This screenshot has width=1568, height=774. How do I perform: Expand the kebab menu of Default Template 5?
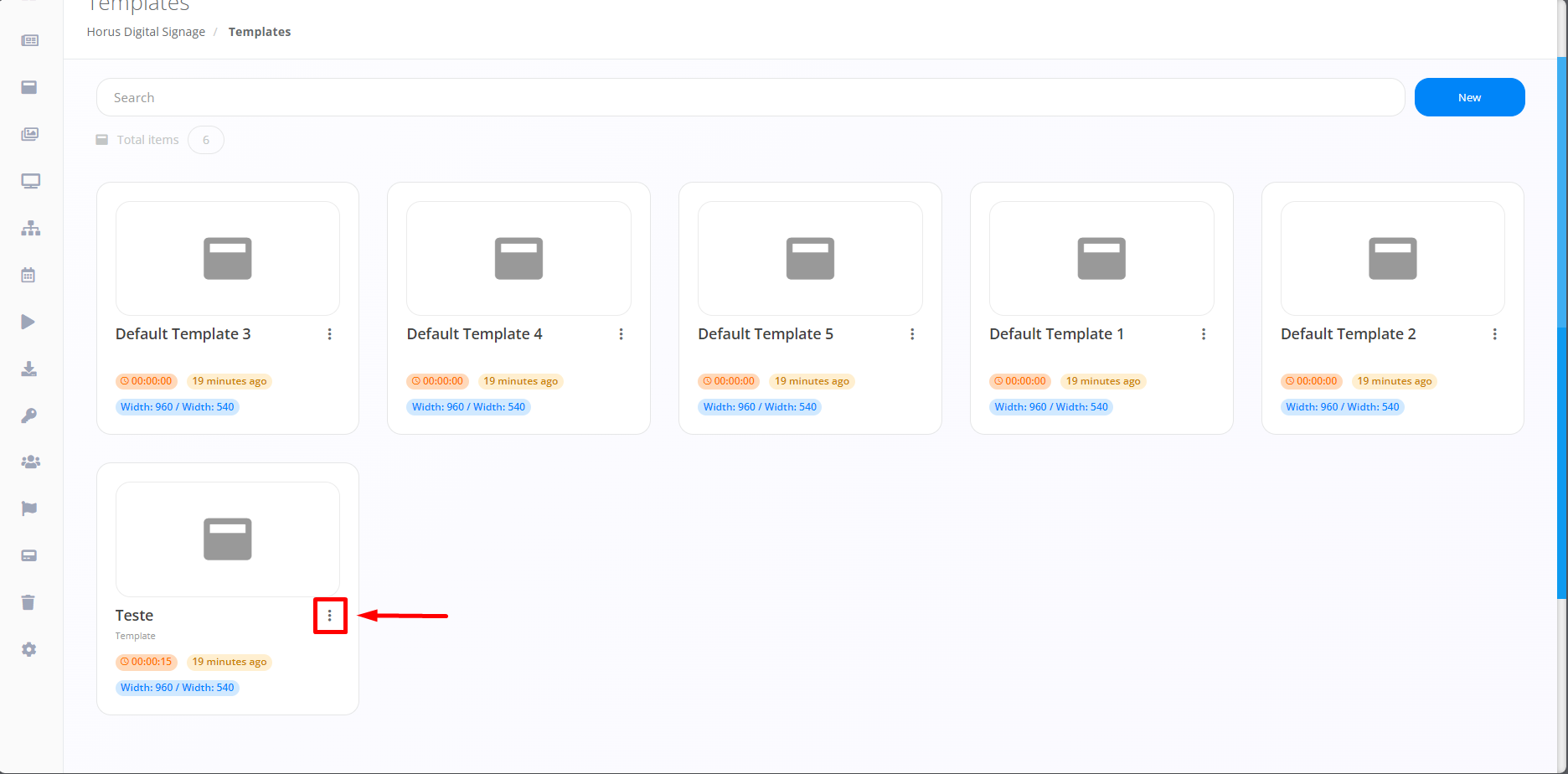912,334
